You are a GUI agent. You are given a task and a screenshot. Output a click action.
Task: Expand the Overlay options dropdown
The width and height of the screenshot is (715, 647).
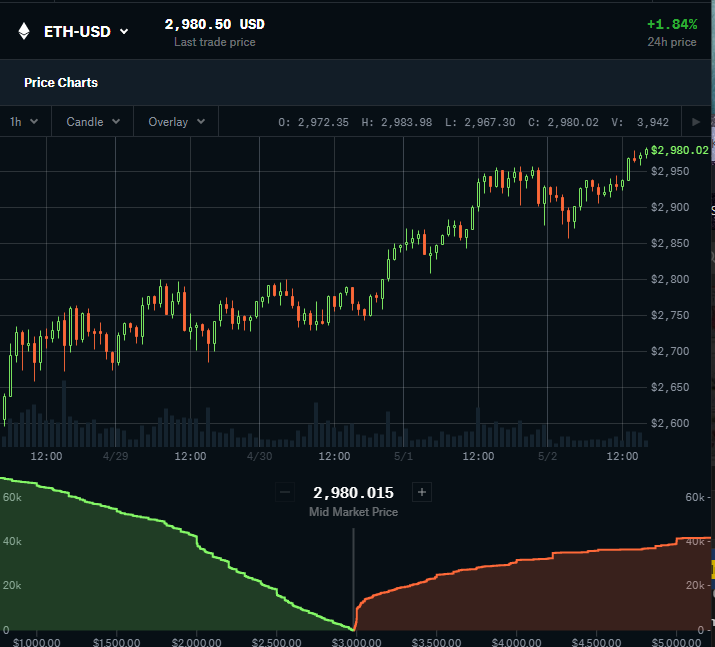(x=176, y=122)
